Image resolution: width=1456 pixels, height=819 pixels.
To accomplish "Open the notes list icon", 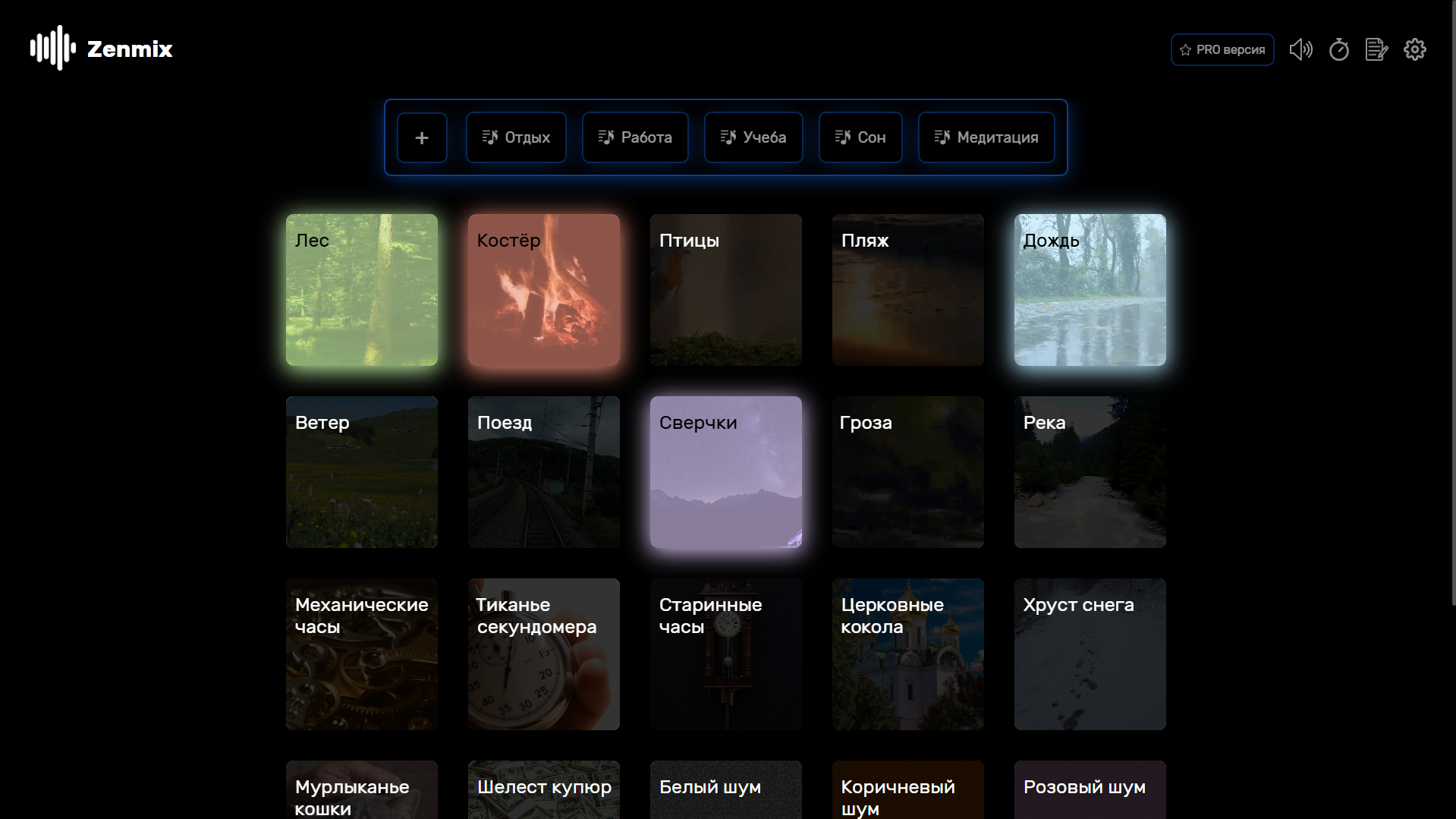I will [1376, 49].
